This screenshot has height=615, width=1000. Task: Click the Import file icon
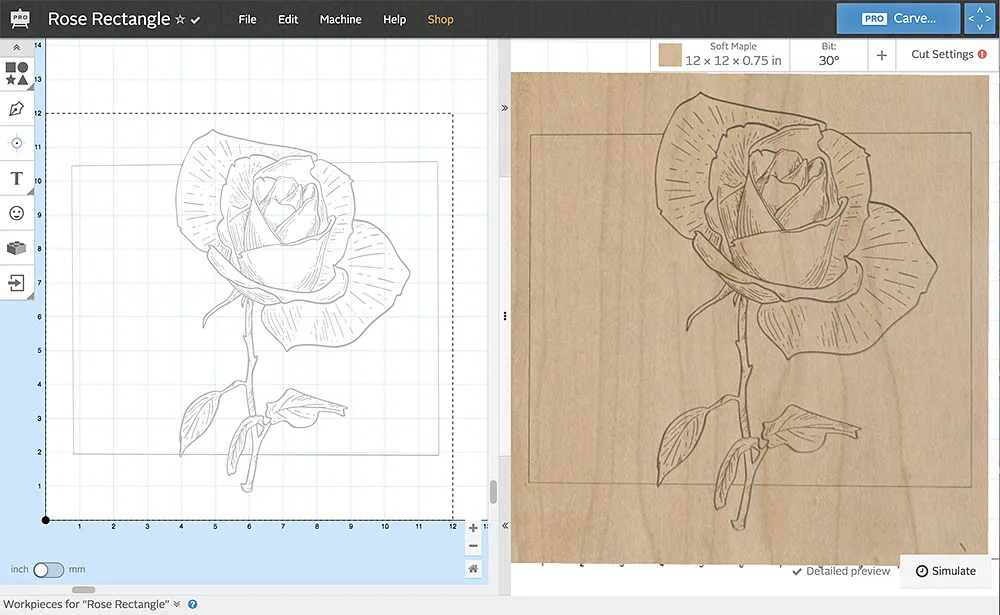click(x=16, y=283)
